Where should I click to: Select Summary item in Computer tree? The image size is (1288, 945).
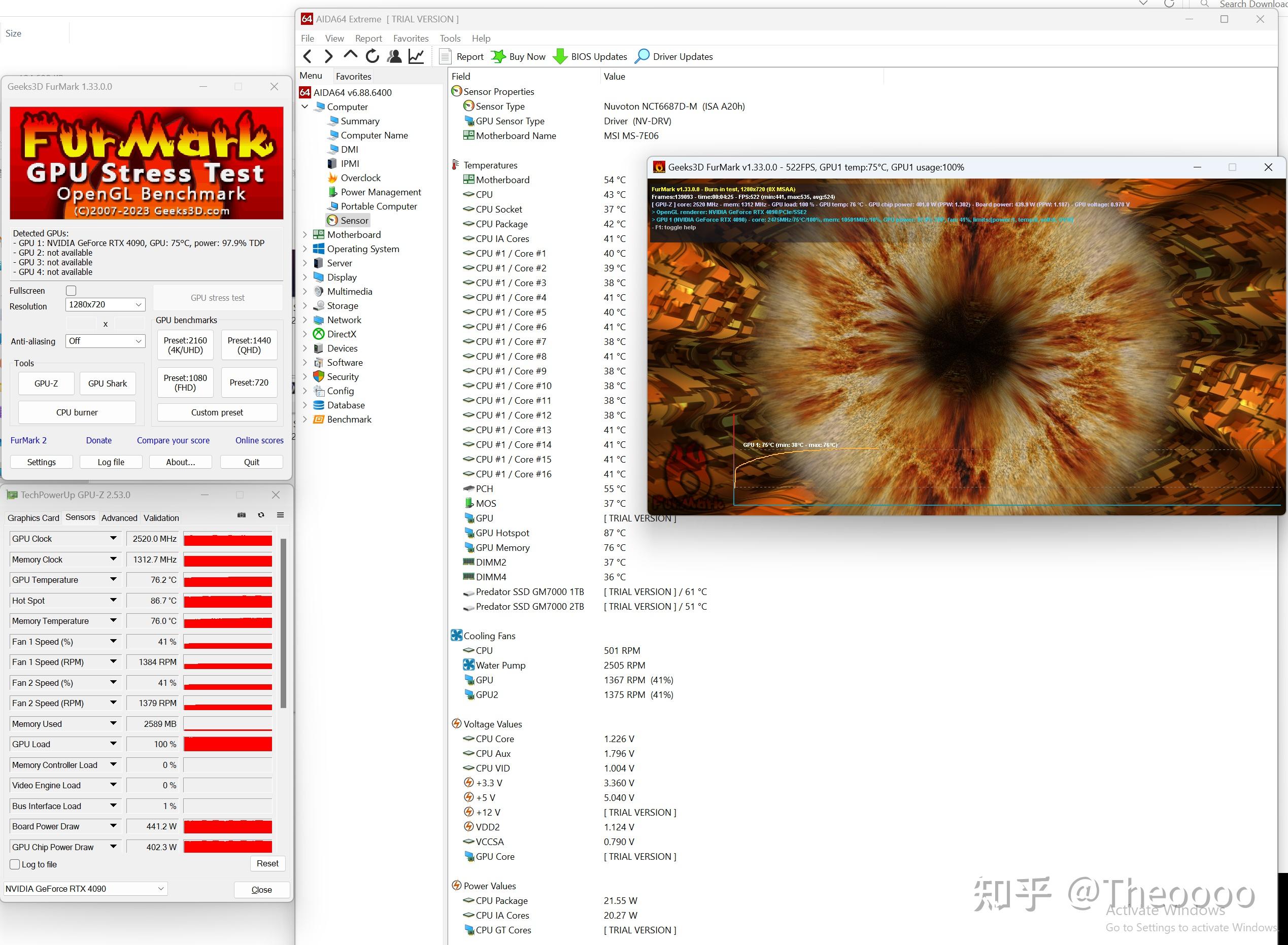tap(359, 121)
